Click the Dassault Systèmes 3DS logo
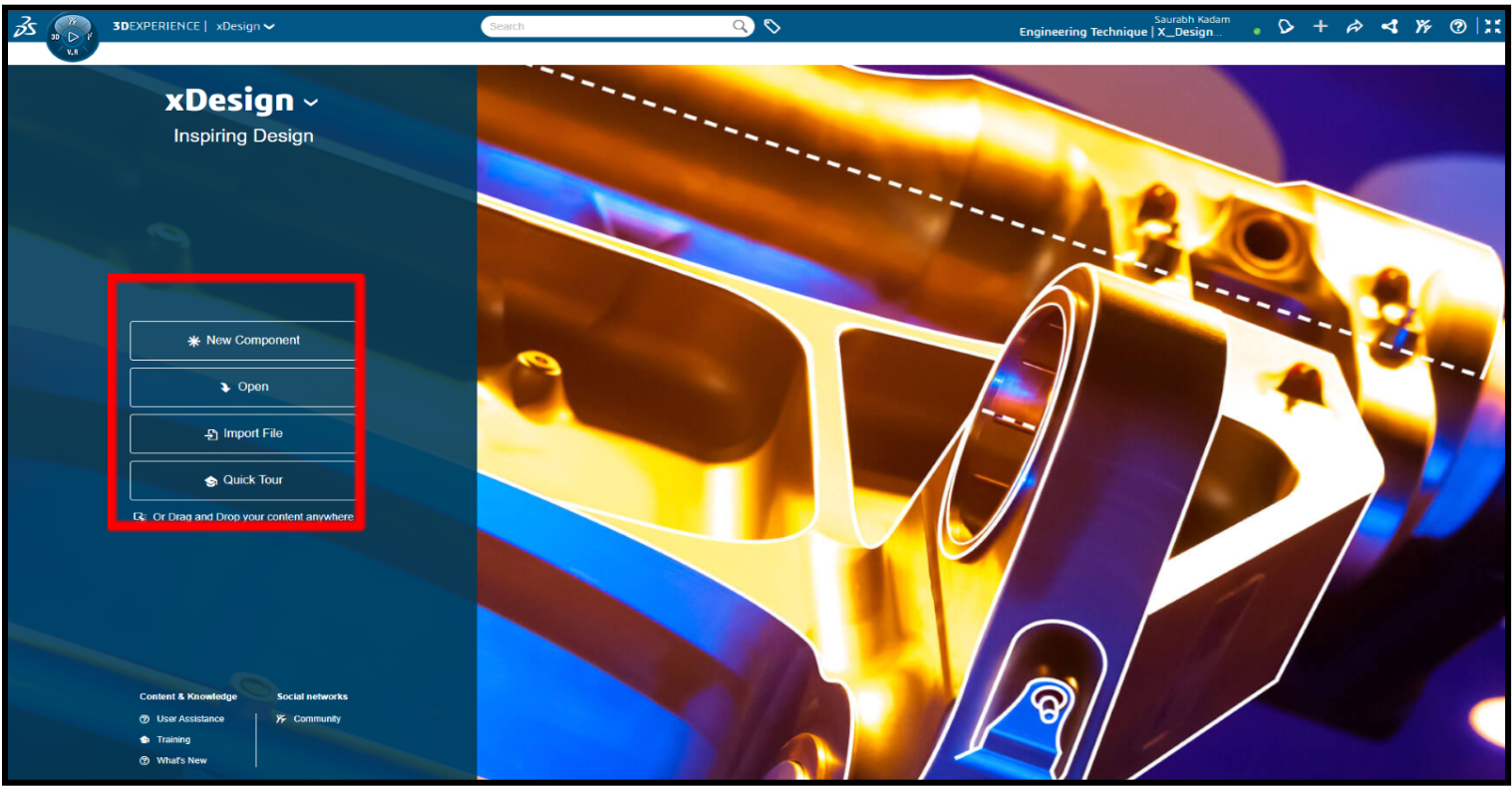 [x=25, y=28]
